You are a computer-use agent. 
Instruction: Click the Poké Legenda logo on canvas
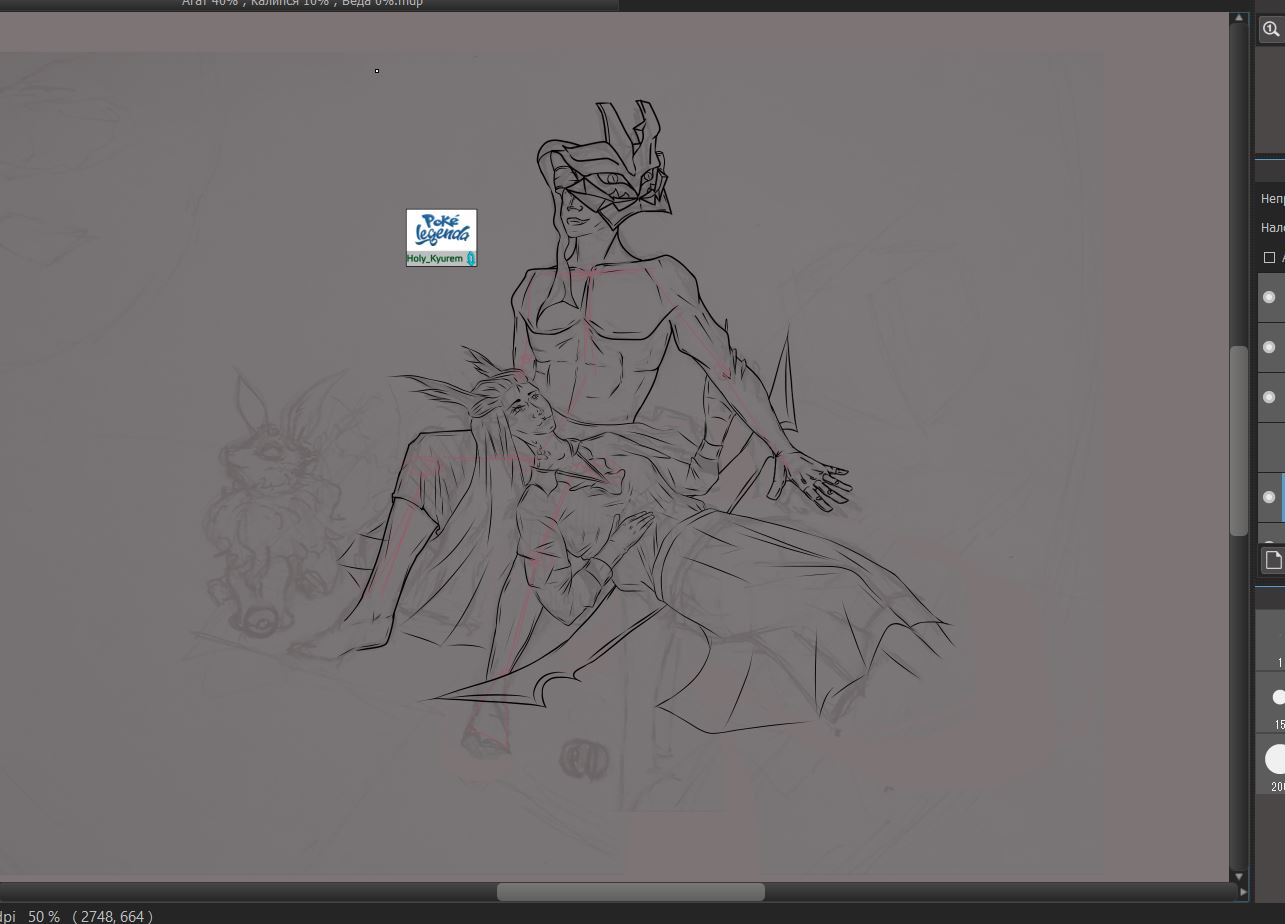click(441, 230)
